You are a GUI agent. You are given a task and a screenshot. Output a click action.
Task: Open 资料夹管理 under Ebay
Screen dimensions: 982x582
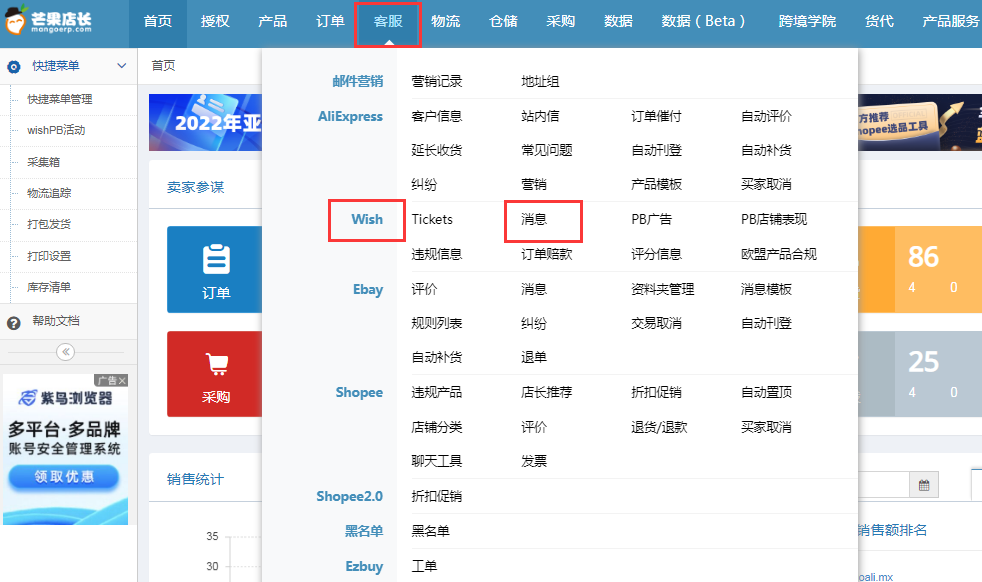(663, 289)
